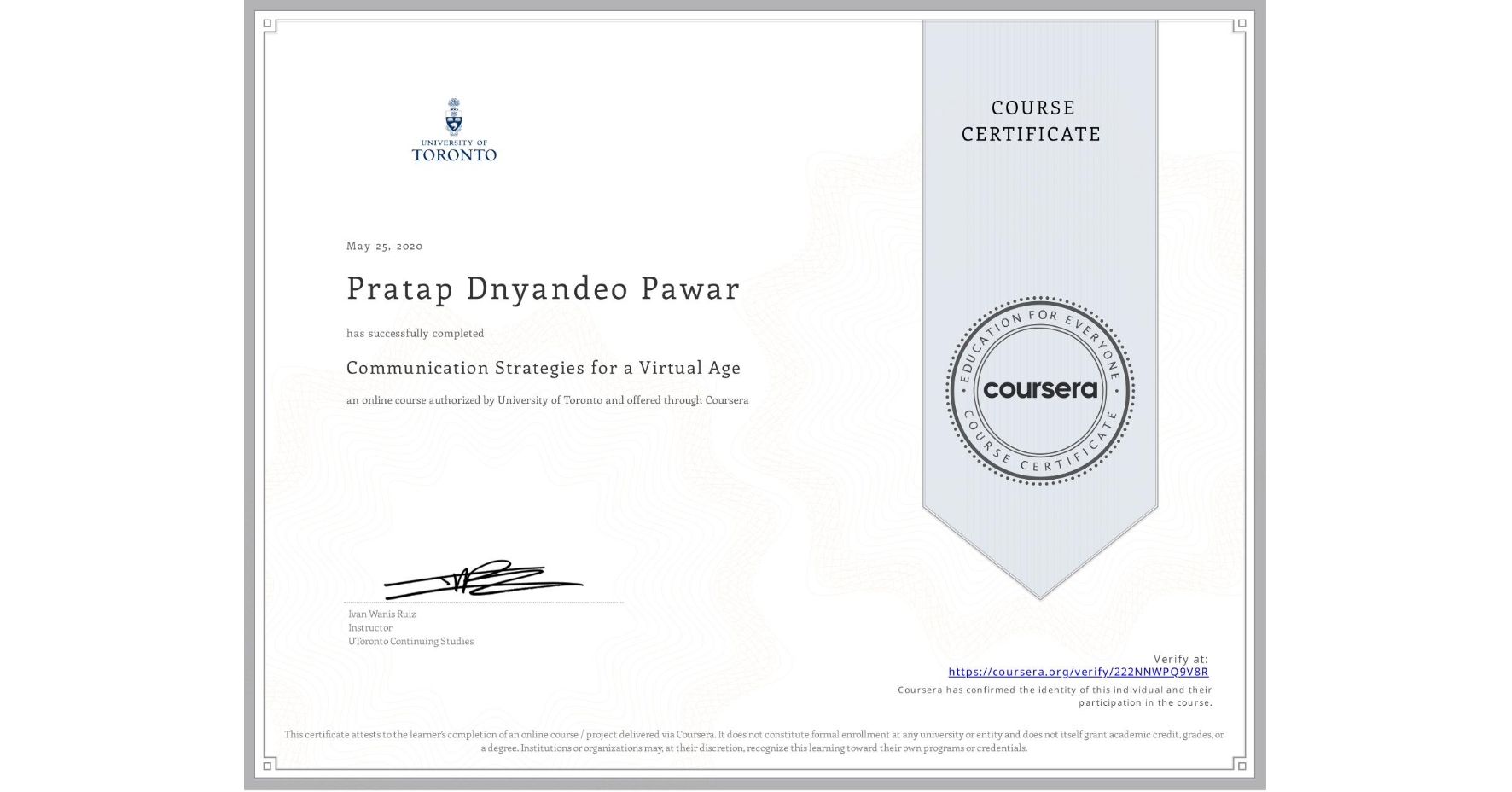Click the date May 25, 2020
This screenshot has width=1512, height=792.
pyautogui.click(x=384, y=246)
